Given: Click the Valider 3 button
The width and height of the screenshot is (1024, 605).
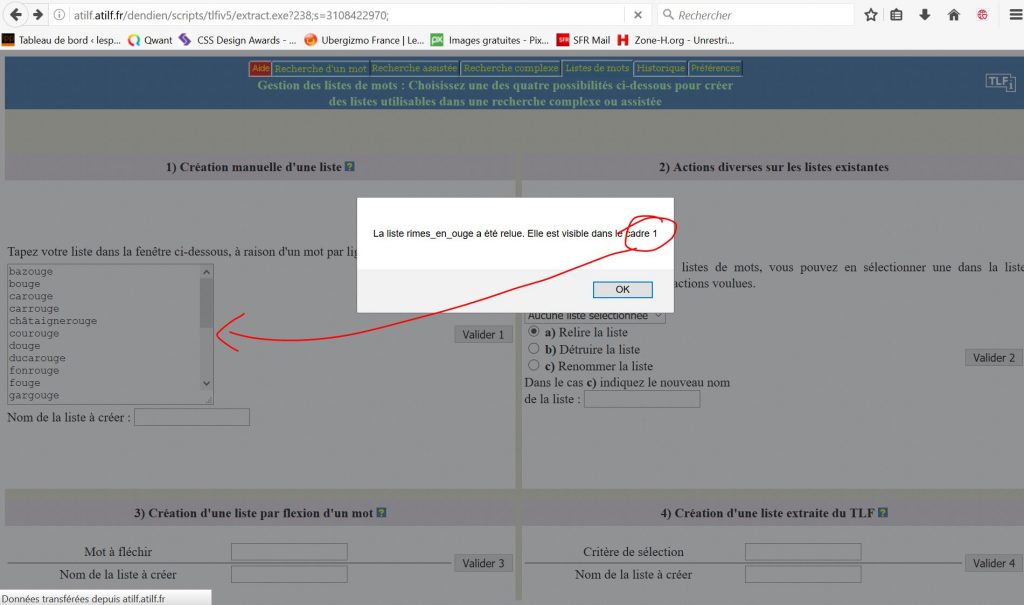Looking at the screenshot, I should point(483,563).
